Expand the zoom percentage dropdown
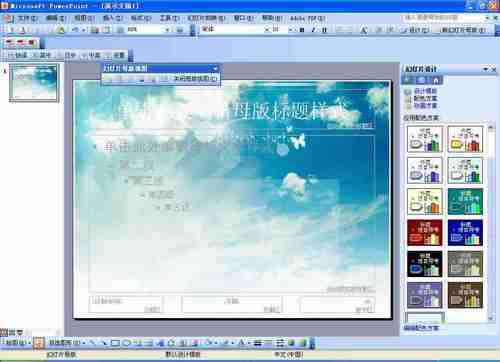Screen dimensions: 500x362 167,30
